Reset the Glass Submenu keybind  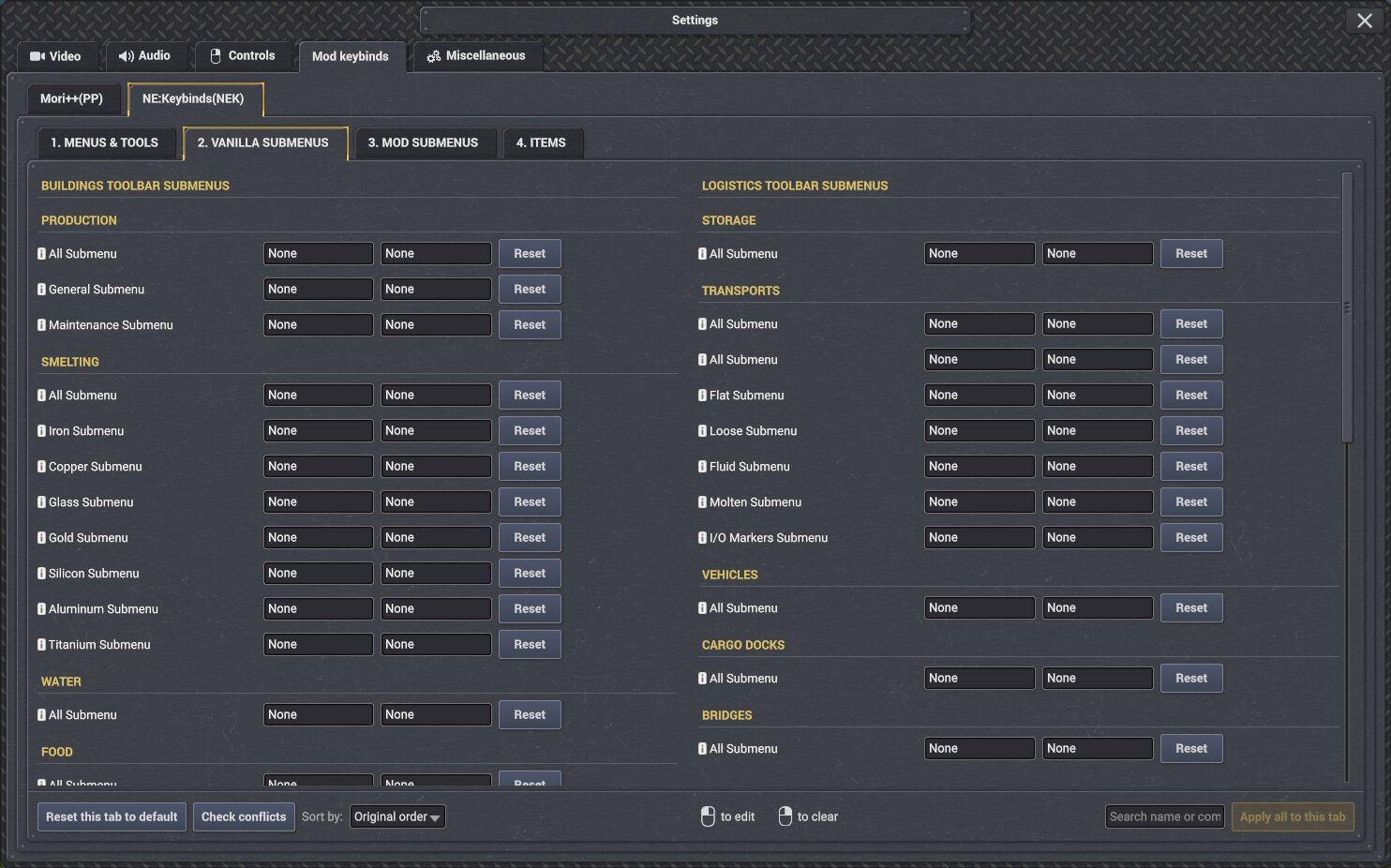coord(530,502)
